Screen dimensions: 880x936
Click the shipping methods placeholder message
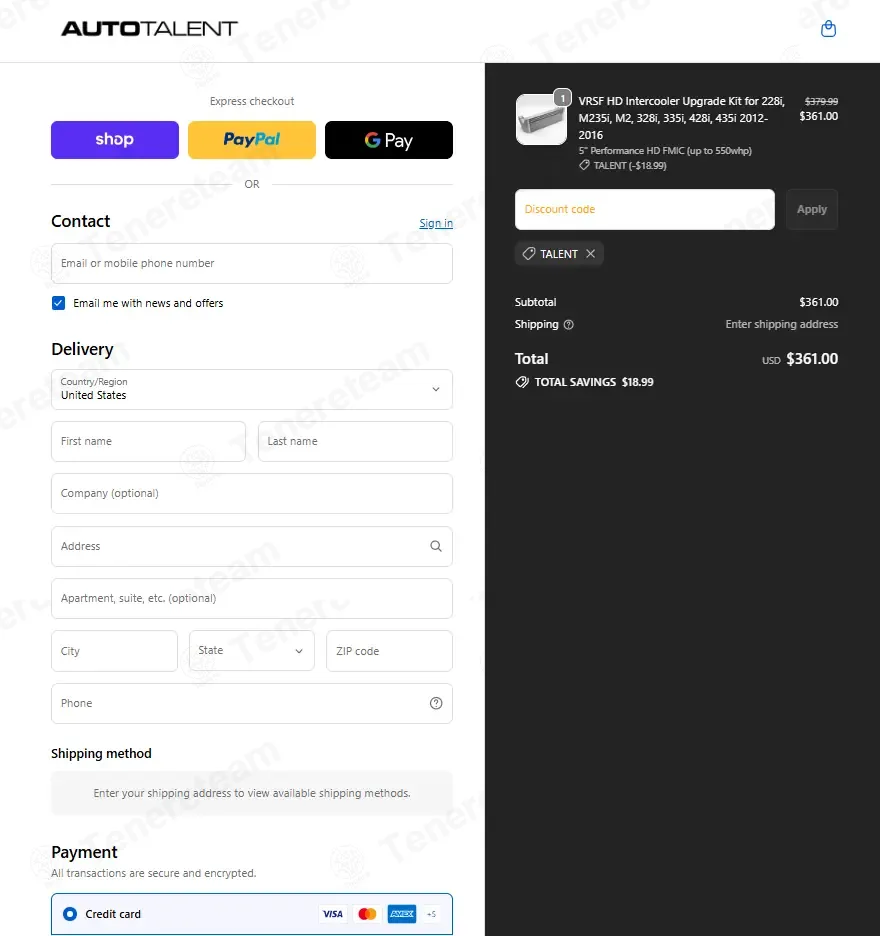pyautogui.click(x=251, y=793)
